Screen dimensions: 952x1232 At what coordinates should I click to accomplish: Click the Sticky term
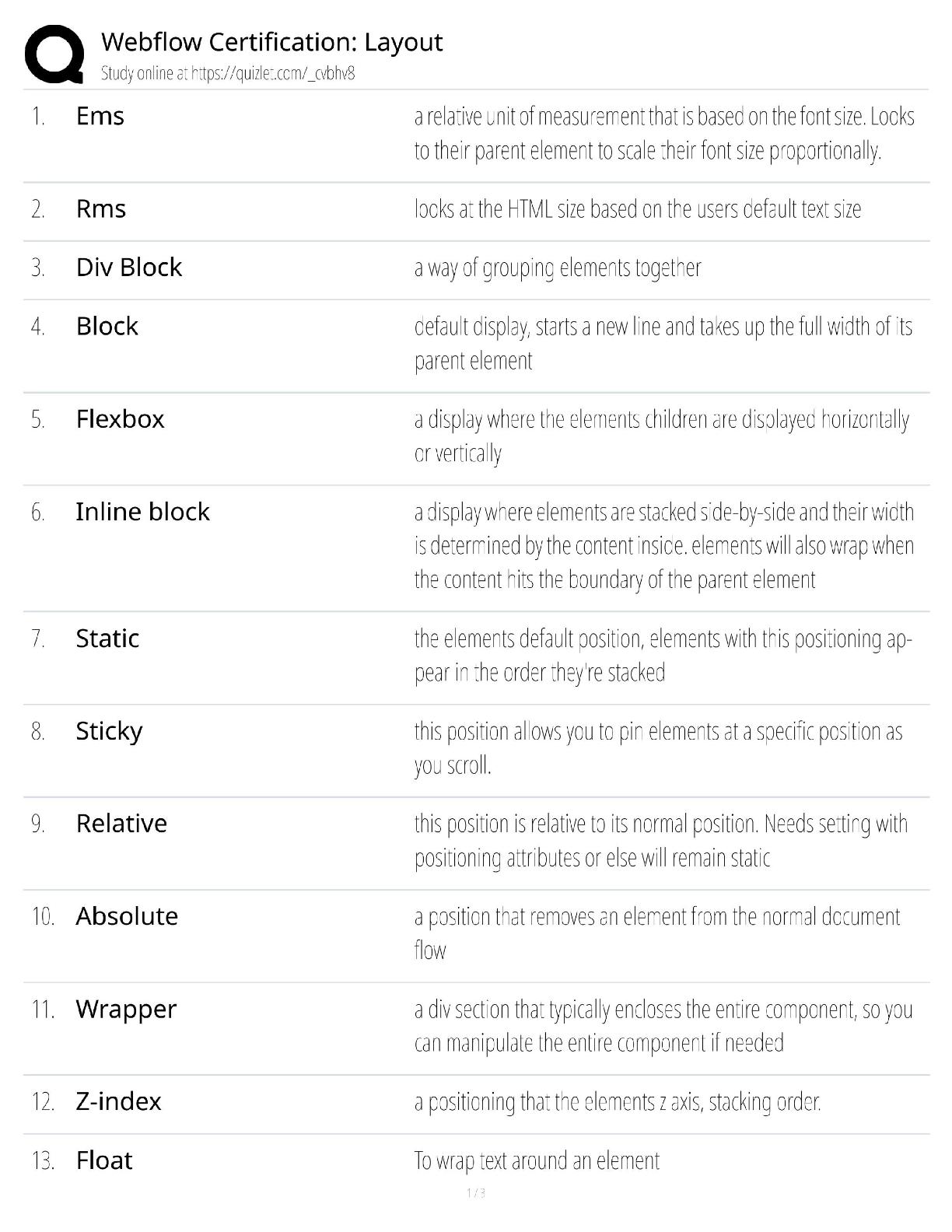pos(110,731)
